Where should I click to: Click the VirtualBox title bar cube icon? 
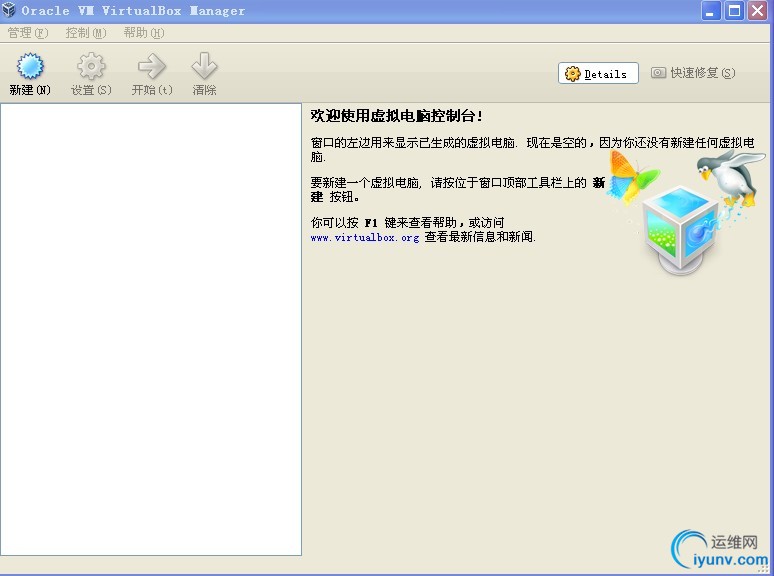coord(8,10)
